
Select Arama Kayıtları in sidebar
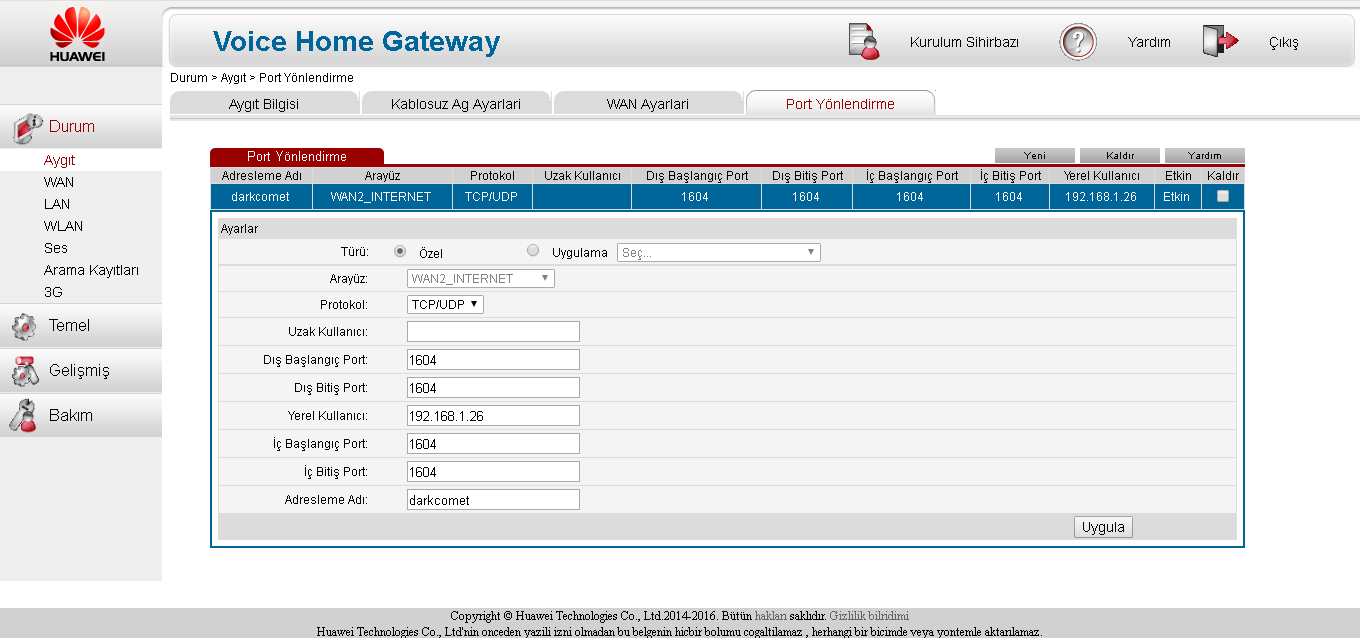[x=91, y=270]
